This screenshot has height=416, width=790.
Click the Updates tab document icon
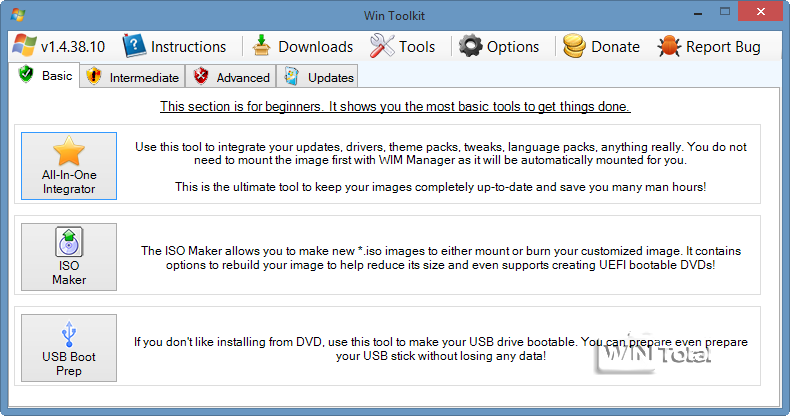[291, 77]
